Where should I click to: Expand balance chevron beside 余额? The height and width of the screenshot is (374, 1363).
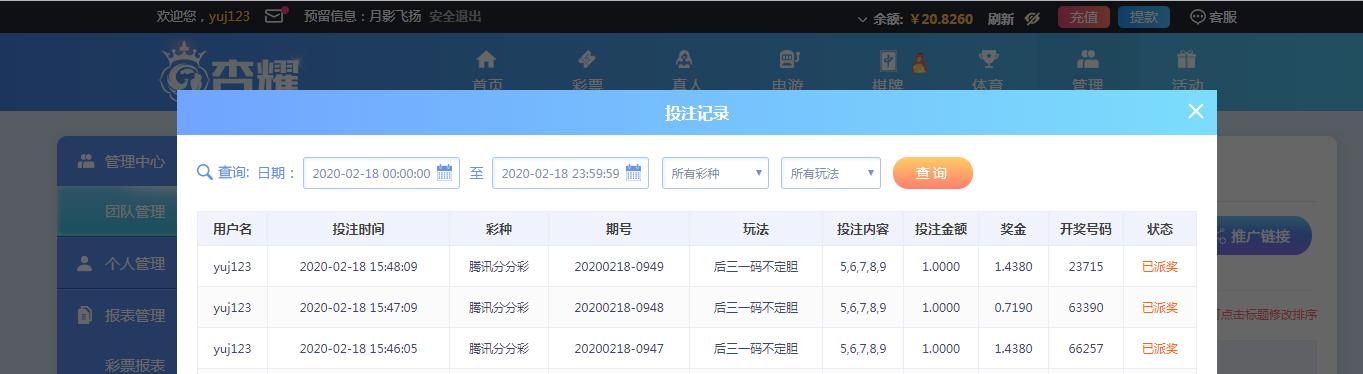(863, 19)
